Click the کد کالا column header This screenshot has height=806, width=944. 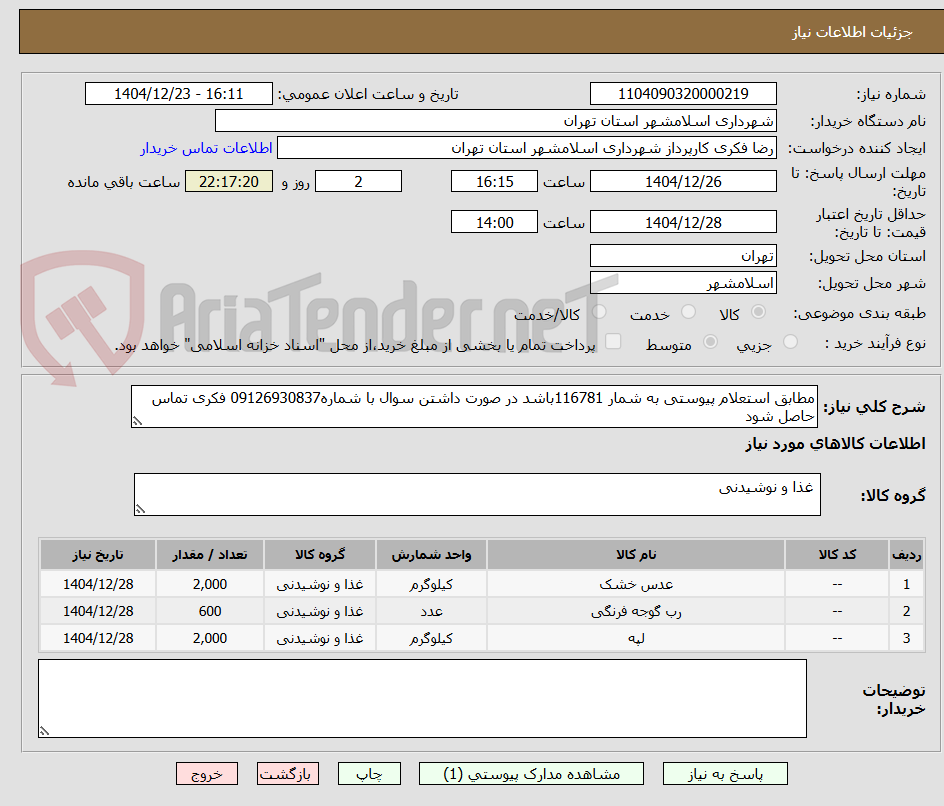pos(837,554)
